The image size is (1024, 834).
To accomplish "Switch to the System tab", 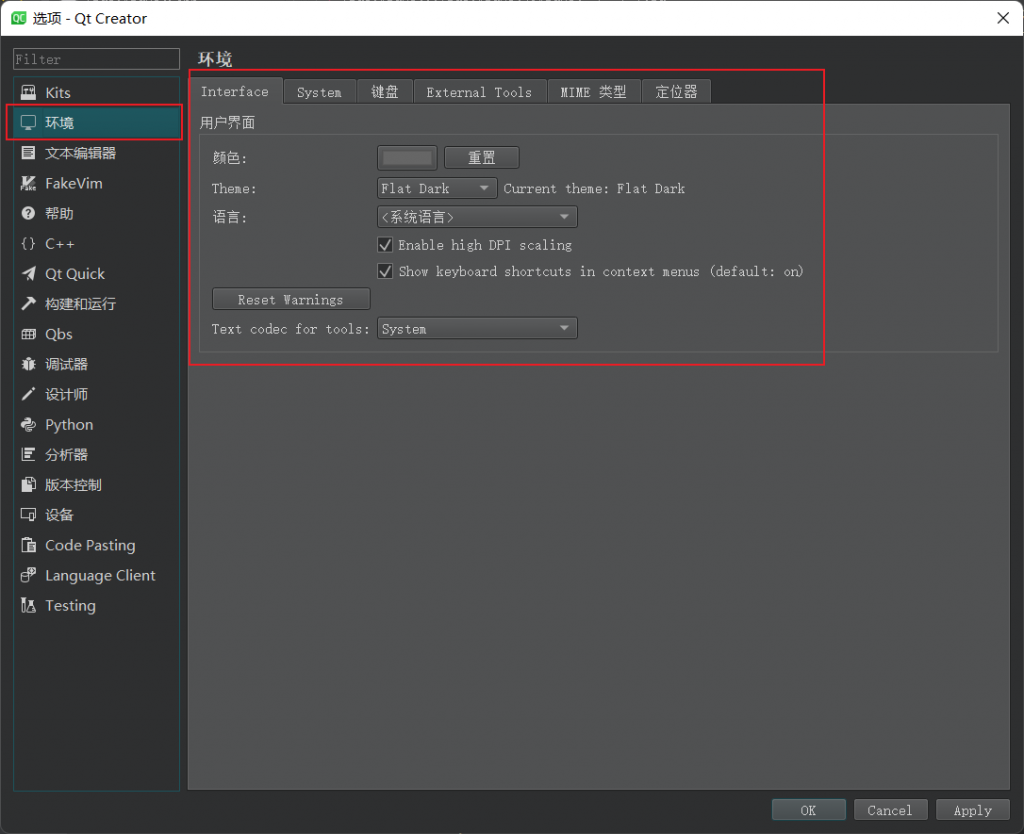I will pyautogui.click(x=319, y=92).
